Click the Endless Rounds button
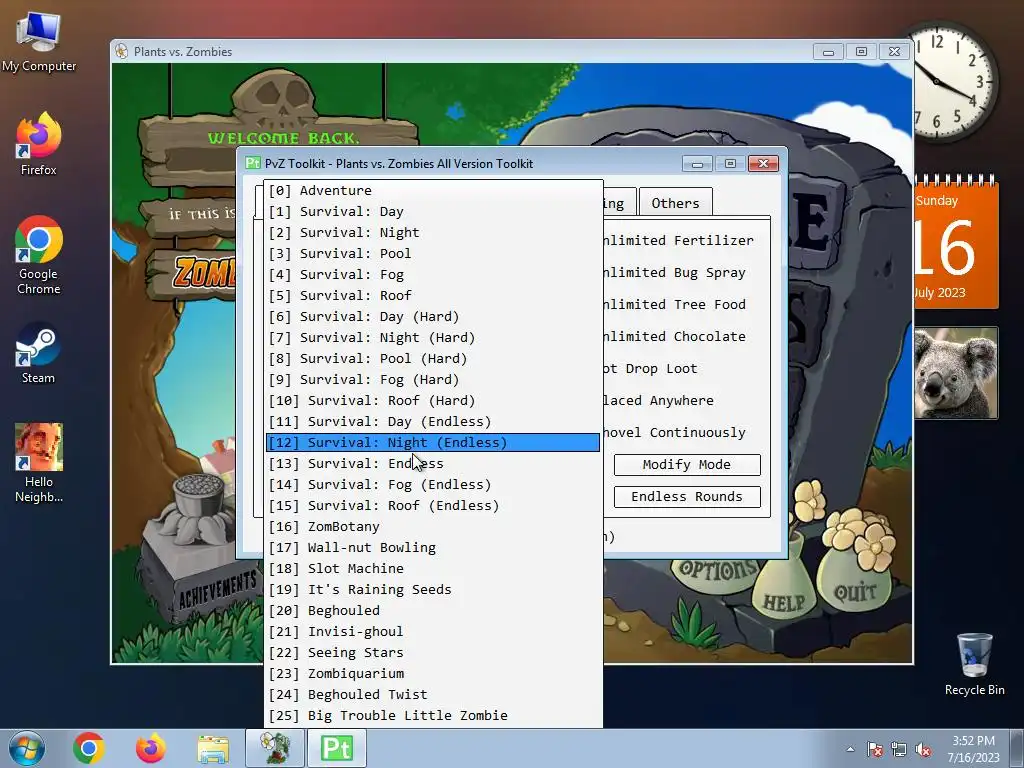The image size is (1024, 768). tap(687, 496)
